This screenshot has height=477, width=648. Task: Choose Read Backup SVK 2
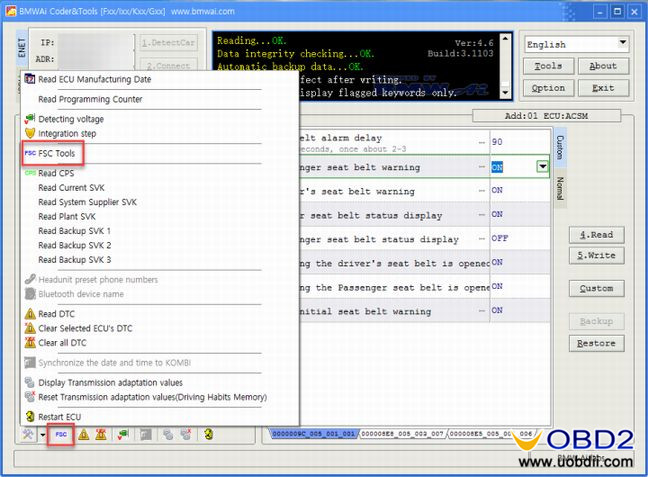75,246
